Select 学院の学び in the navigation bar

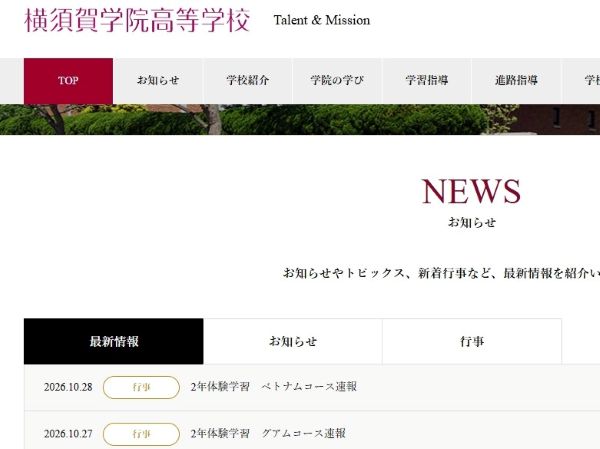pyautogui.click(x=337, y=81)
